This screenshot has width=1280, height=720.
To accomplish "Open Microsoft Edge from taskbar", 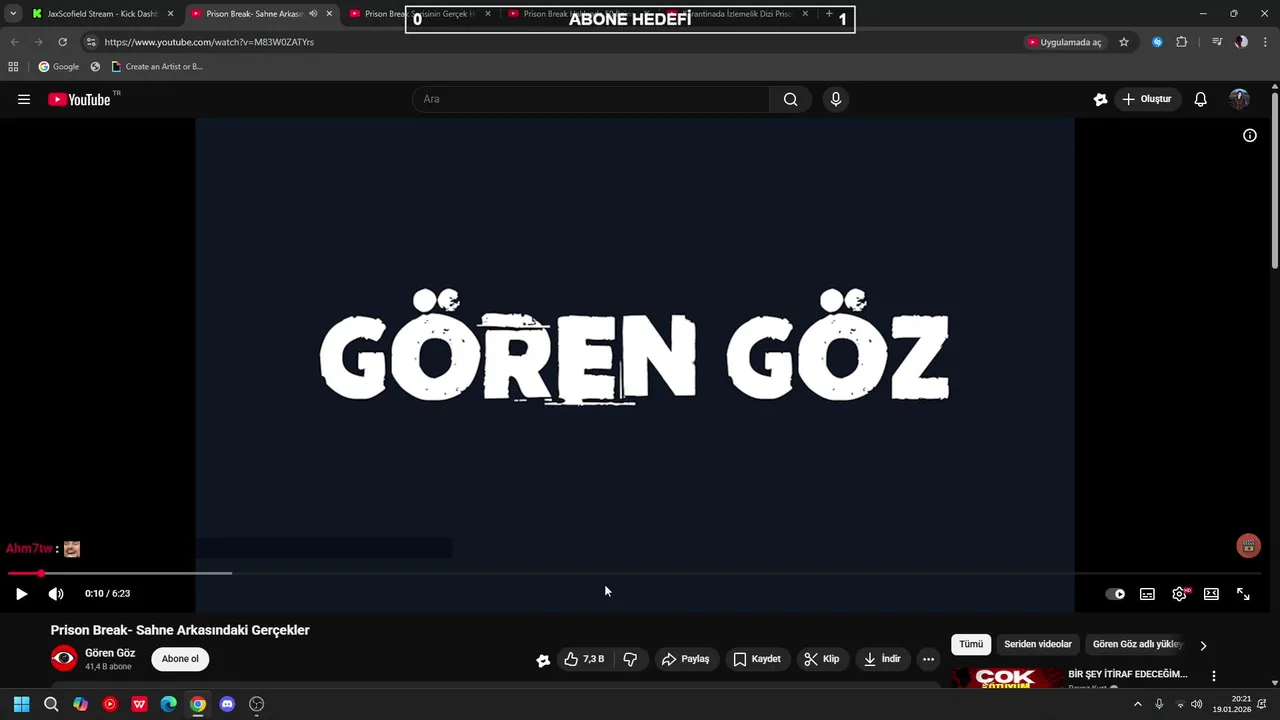I will (x=168, y=704).
